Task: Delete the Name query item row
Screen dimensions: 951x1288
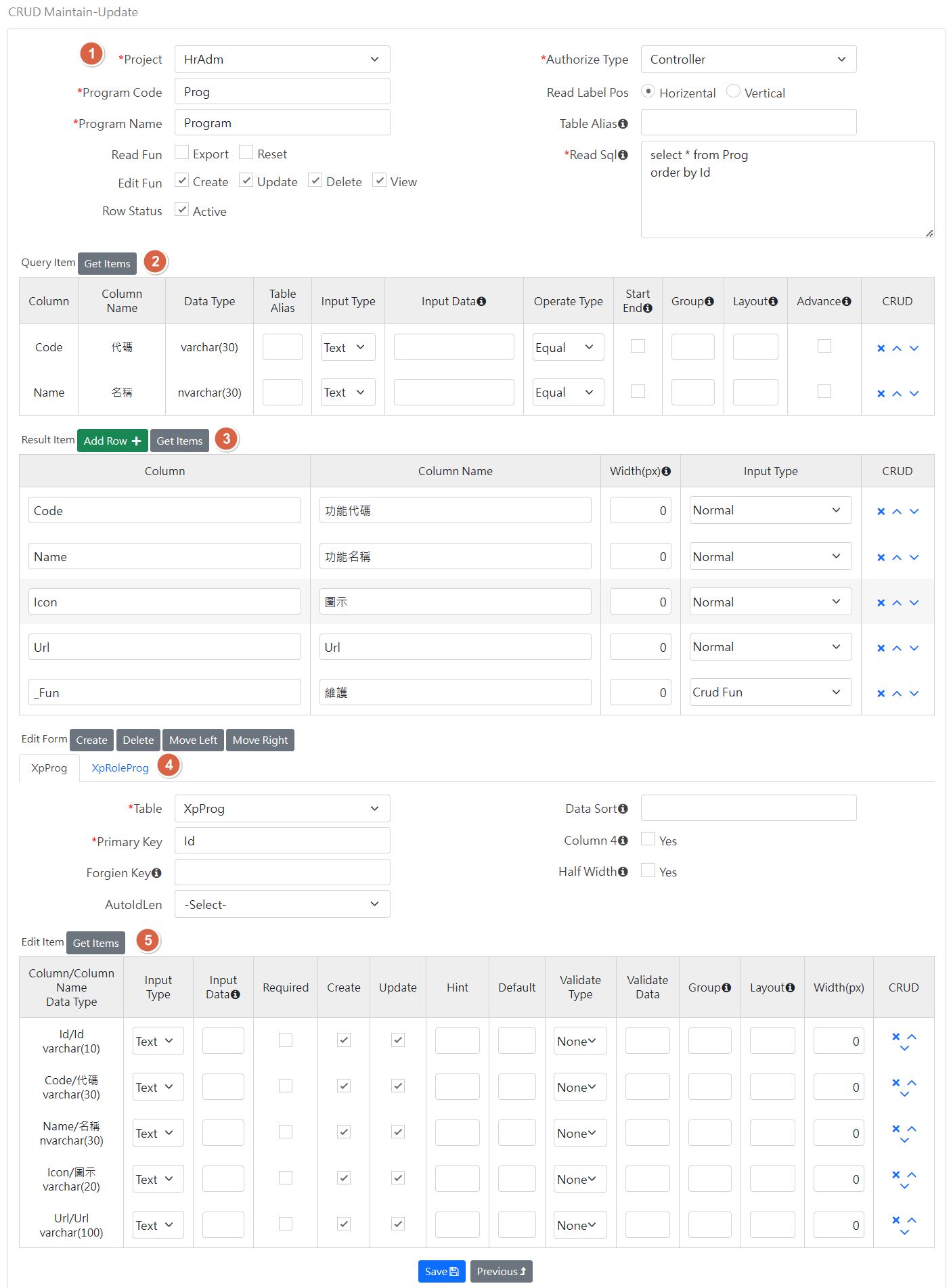Action: [x=881, y=393]
